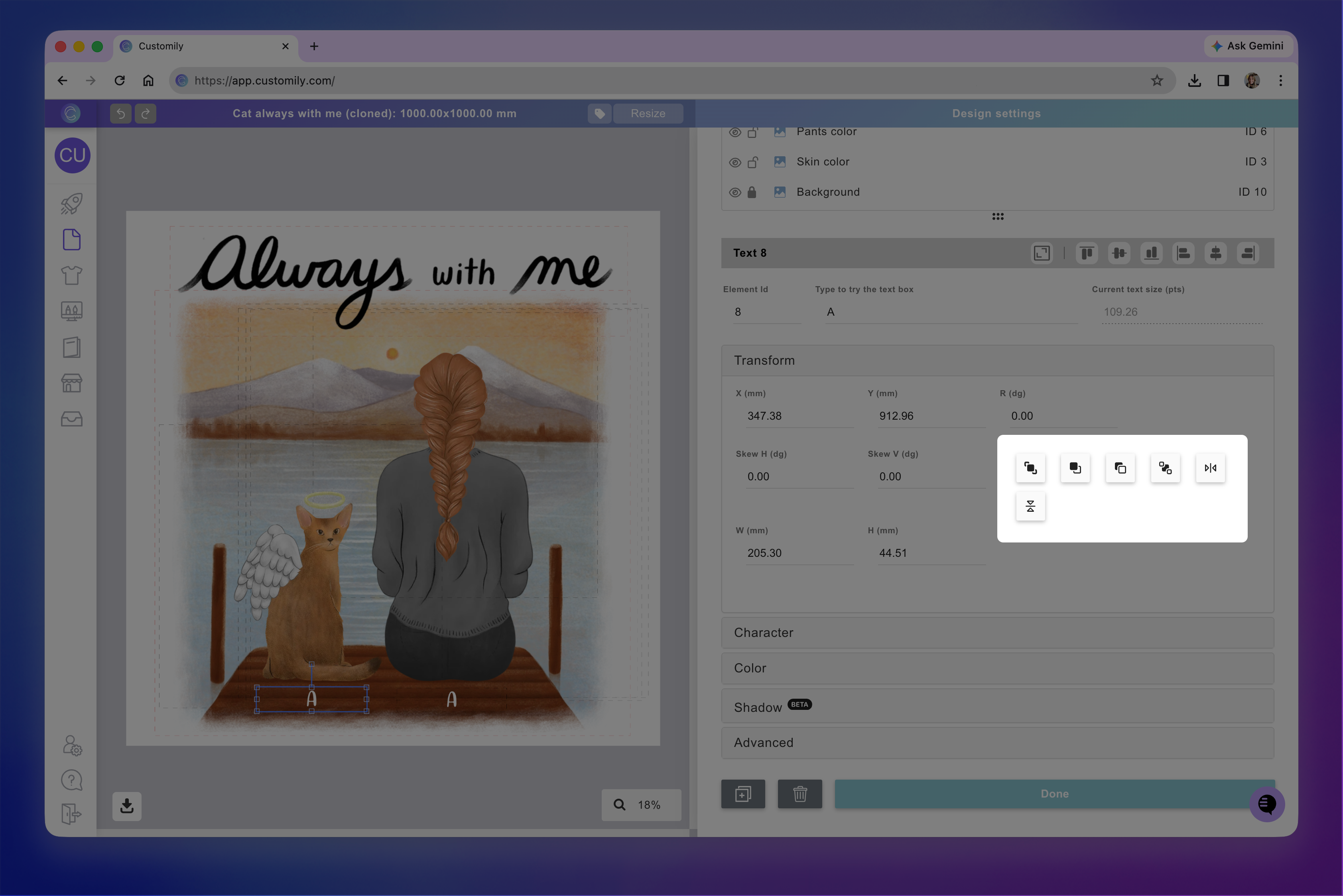Click the bring forward layer icon
This screenshot has height=896, width=1343.
click(1075, 468)
